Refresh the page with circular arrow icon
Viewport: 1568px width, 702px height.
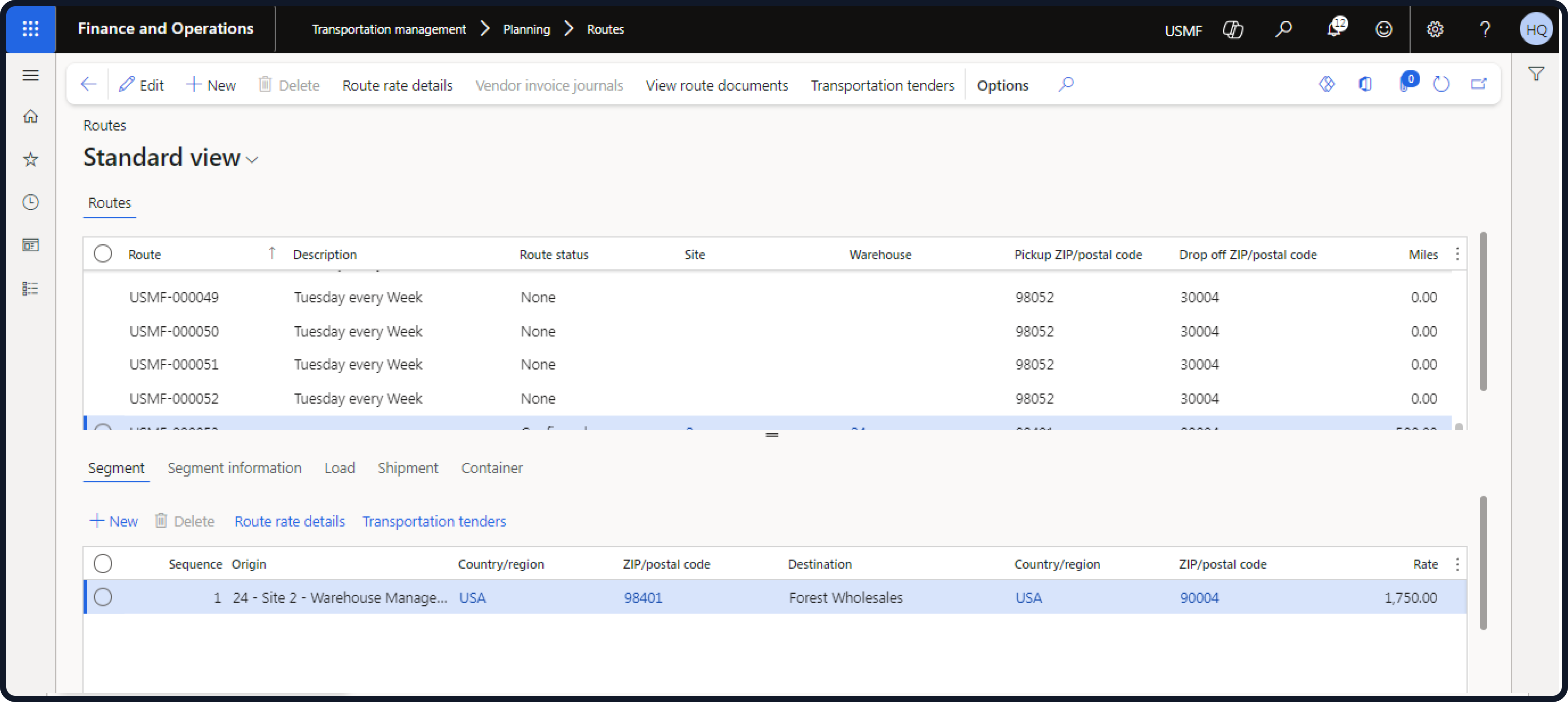click(x=1441, y=84)
